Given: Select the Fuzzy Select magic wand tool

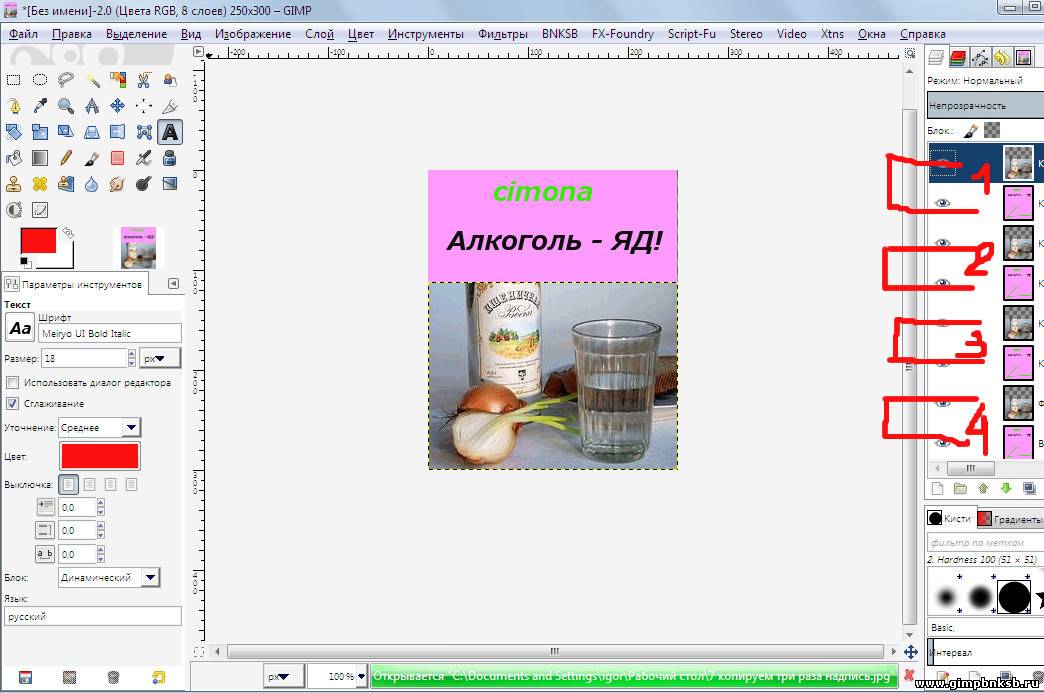Looking at the screenshot, I should [x=92, y=81].
